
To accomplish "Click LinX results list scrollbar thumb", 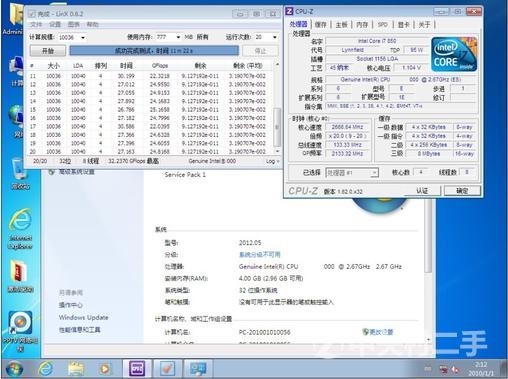I will point(277,127).
